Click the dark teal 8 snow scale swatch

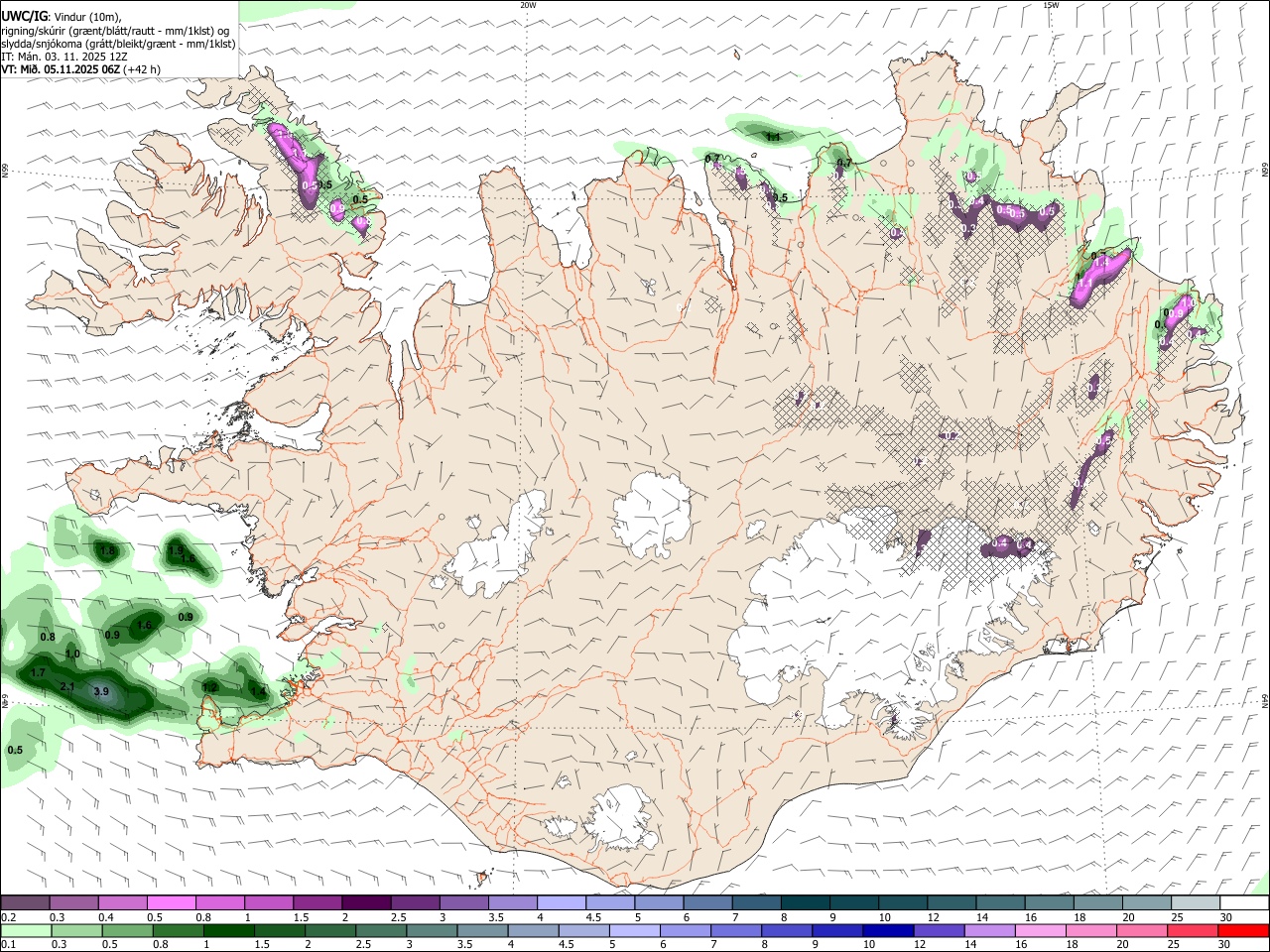[805, 903]
